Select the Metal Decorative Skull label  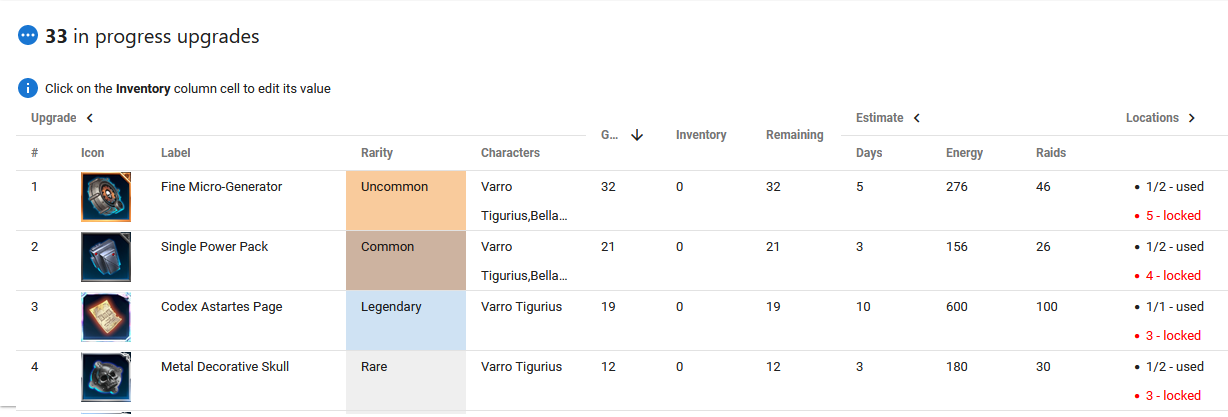tap(225, 367)
